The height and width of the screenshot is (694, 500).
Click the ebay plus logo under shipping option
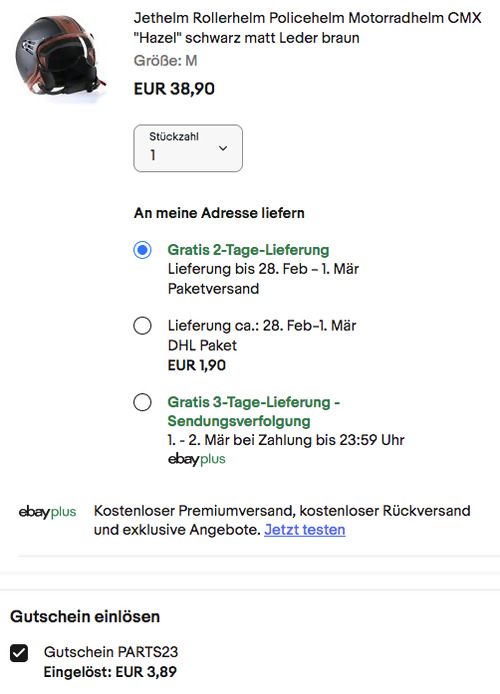point(196,459)
